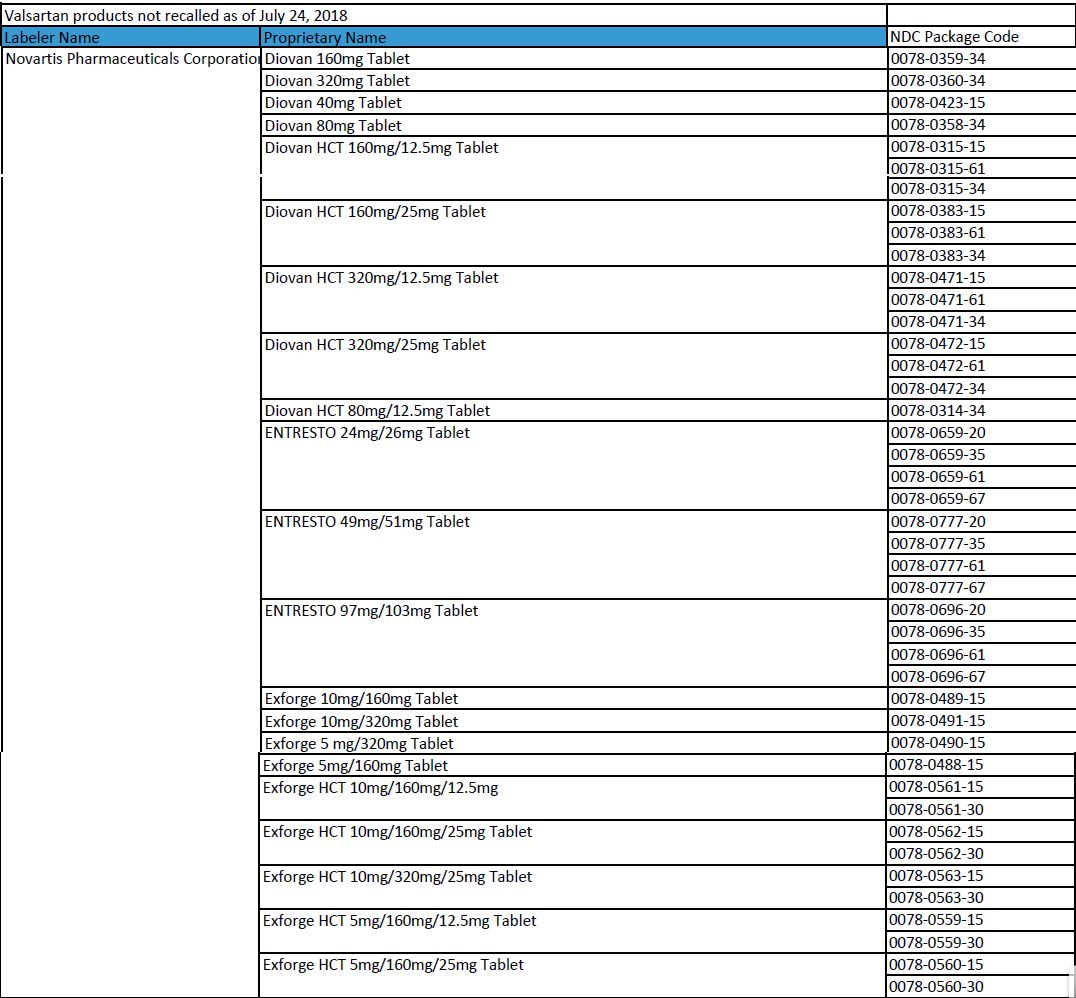Click the 'Labeler Name' header cell
Image resolution: width=1076 pixels, height=998 pixels.
click(131, 37)
